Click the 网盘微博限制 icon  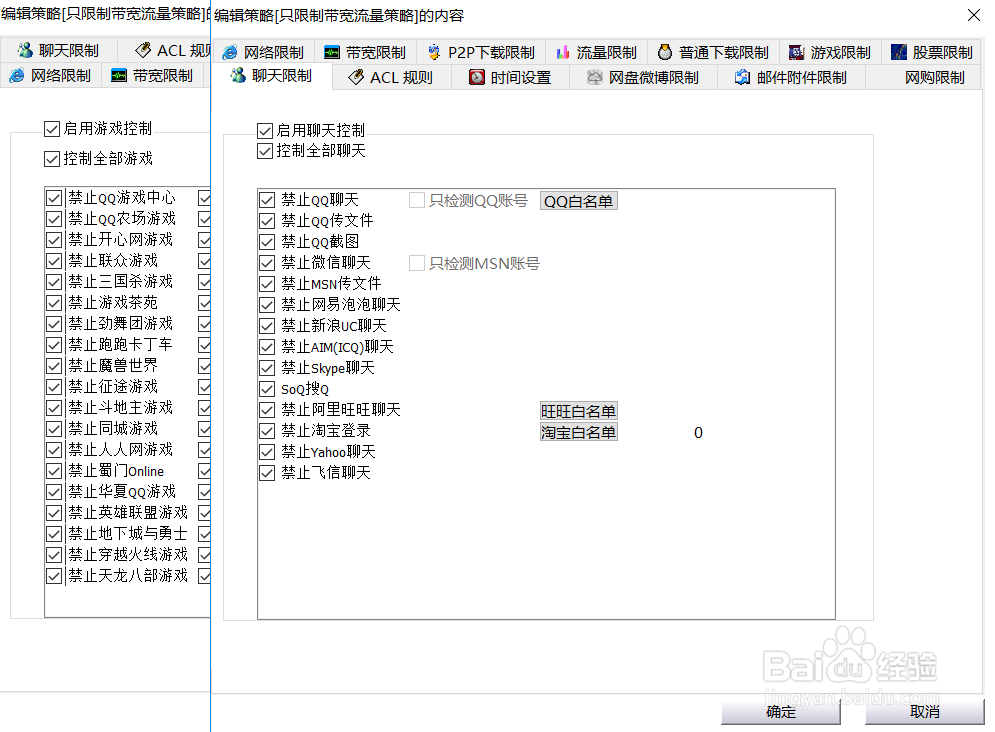coord(595,77)
